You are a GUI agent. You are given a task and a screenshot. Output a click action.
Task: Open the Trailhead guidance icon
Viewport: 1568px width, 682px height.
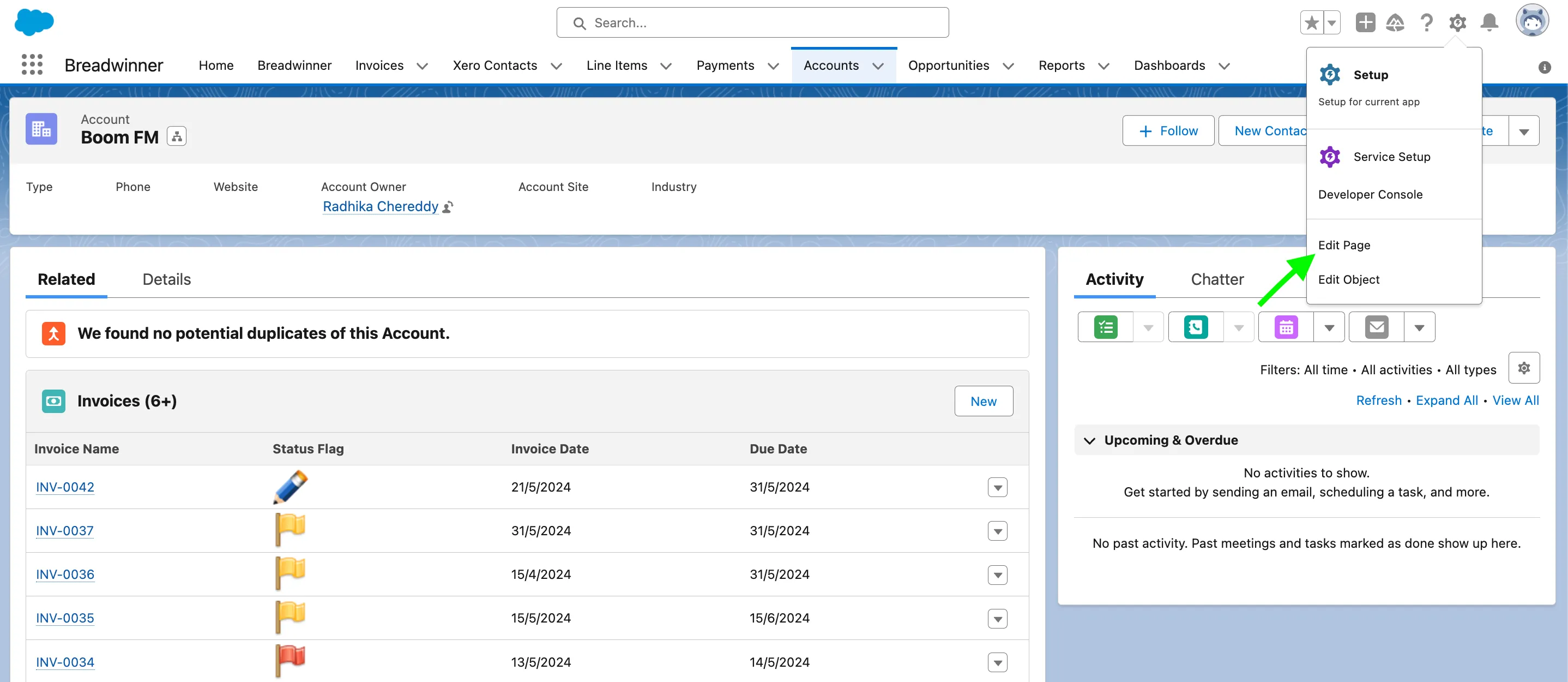coord(1395,22)
